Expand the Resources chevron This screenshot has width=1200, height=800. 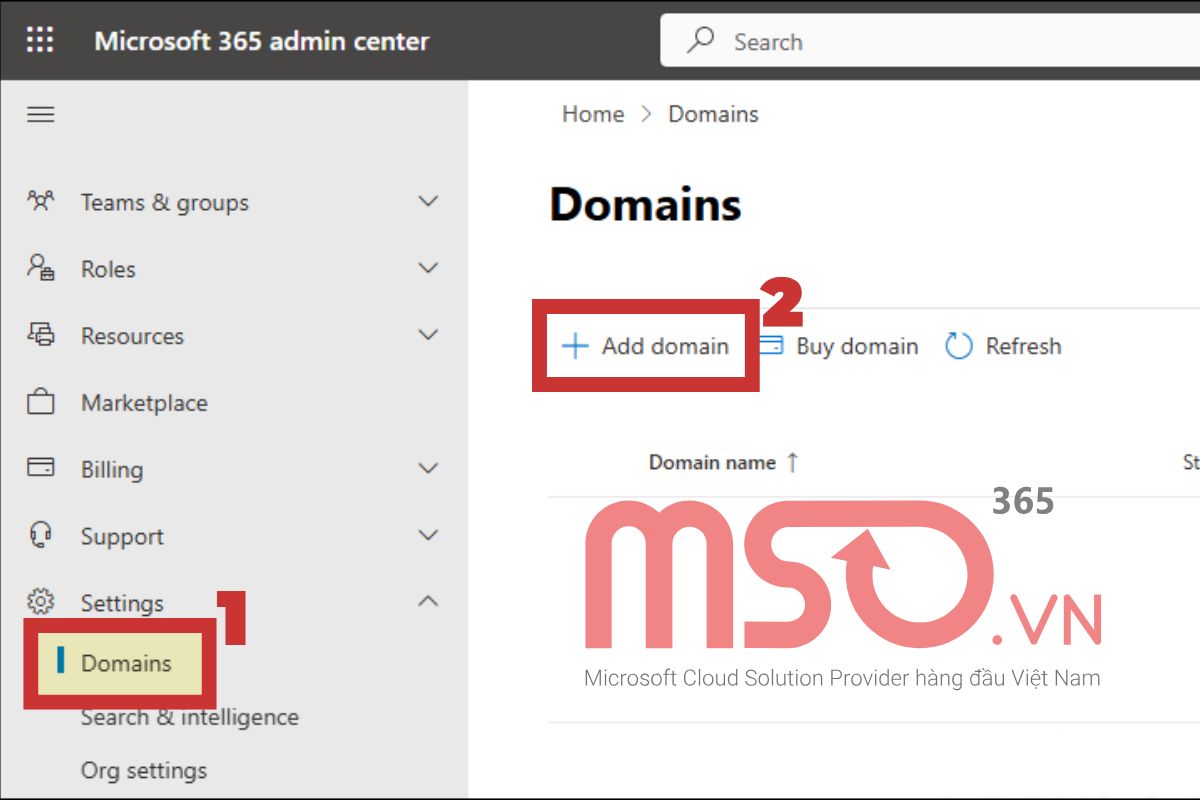(428, 334)
